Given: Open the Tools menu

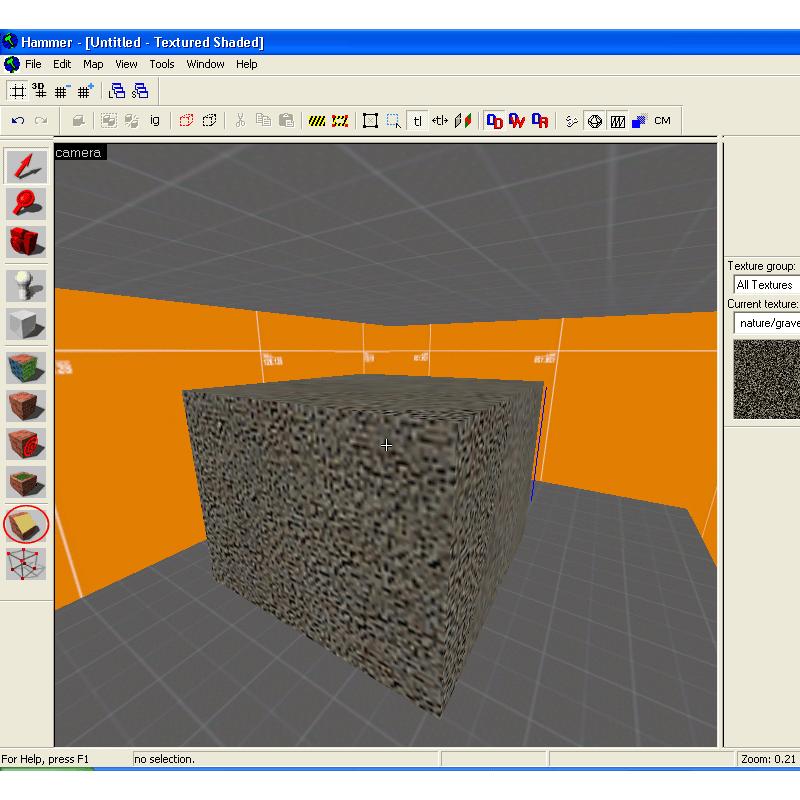Looking at the screenshot, I should click(162, 64).
